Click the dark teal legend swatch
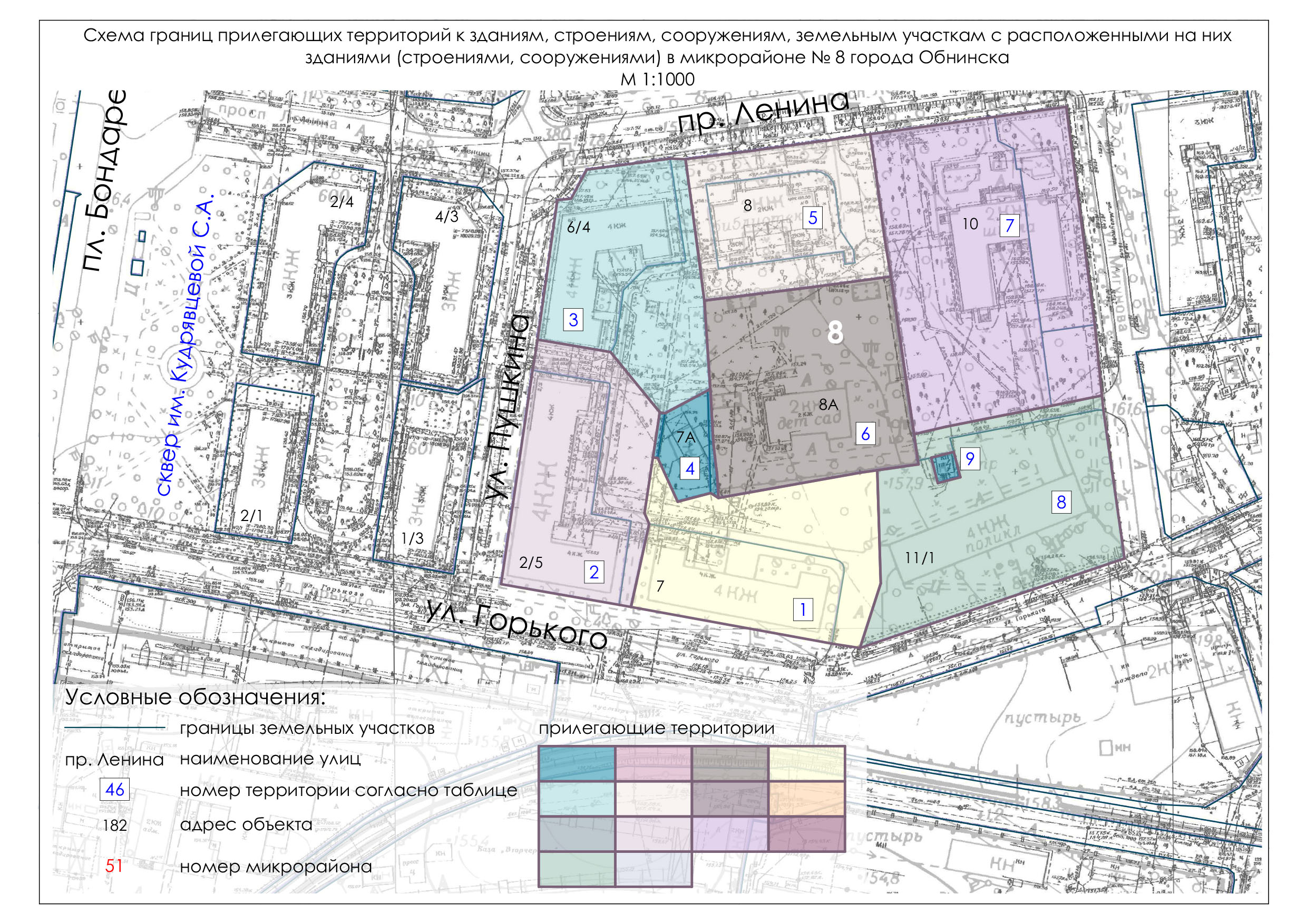This screenshot has width=1307, height=924. [577, 763]
